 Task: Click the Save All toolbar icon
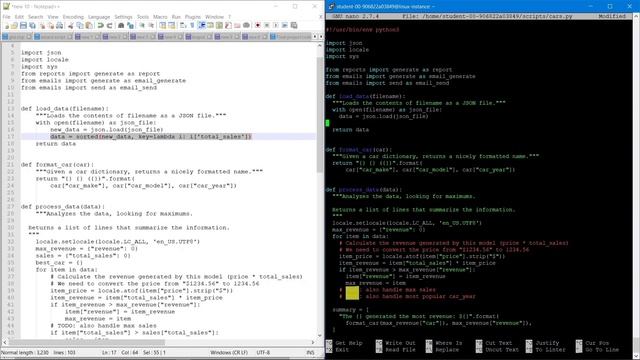point(32,25)
